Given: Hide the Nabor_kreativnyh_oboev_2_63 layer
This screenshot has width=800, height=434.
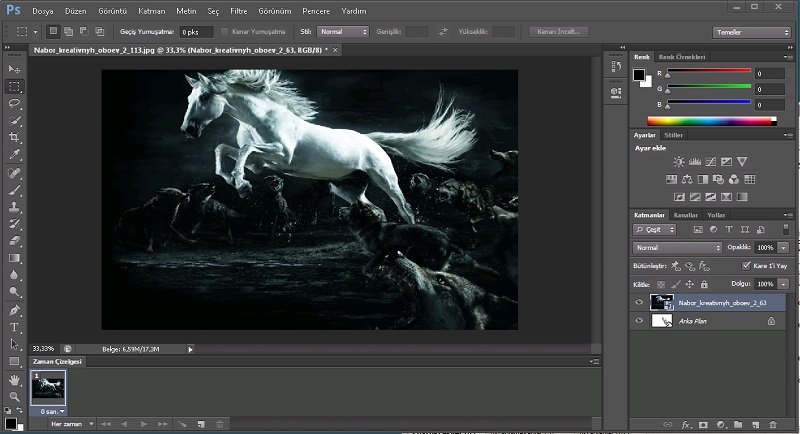Looking at the screenshot, I should click(639, 302).
